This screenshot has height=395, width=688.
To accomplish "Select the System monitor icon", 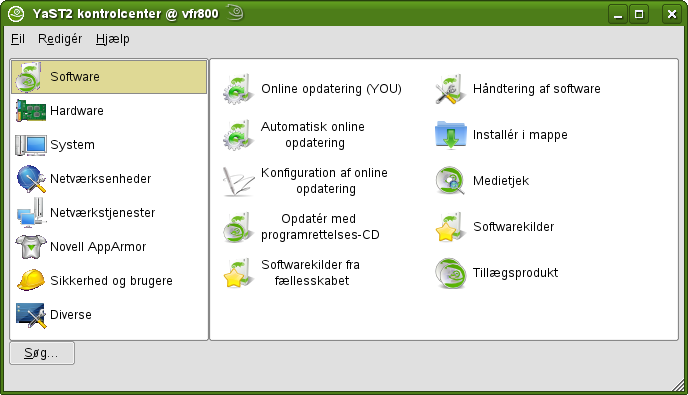I will click(x=31, y=145).
